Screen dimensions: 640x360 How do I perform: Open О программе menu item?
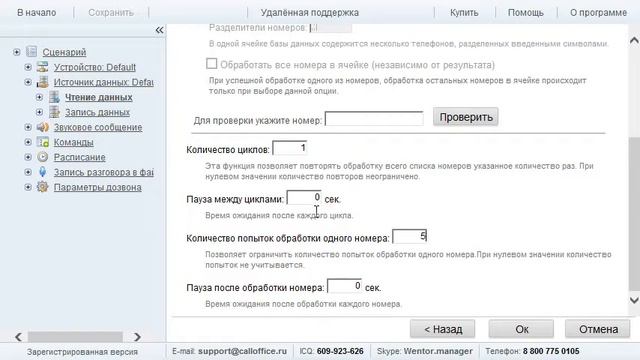pyautogui.click(x=598, y=13)
